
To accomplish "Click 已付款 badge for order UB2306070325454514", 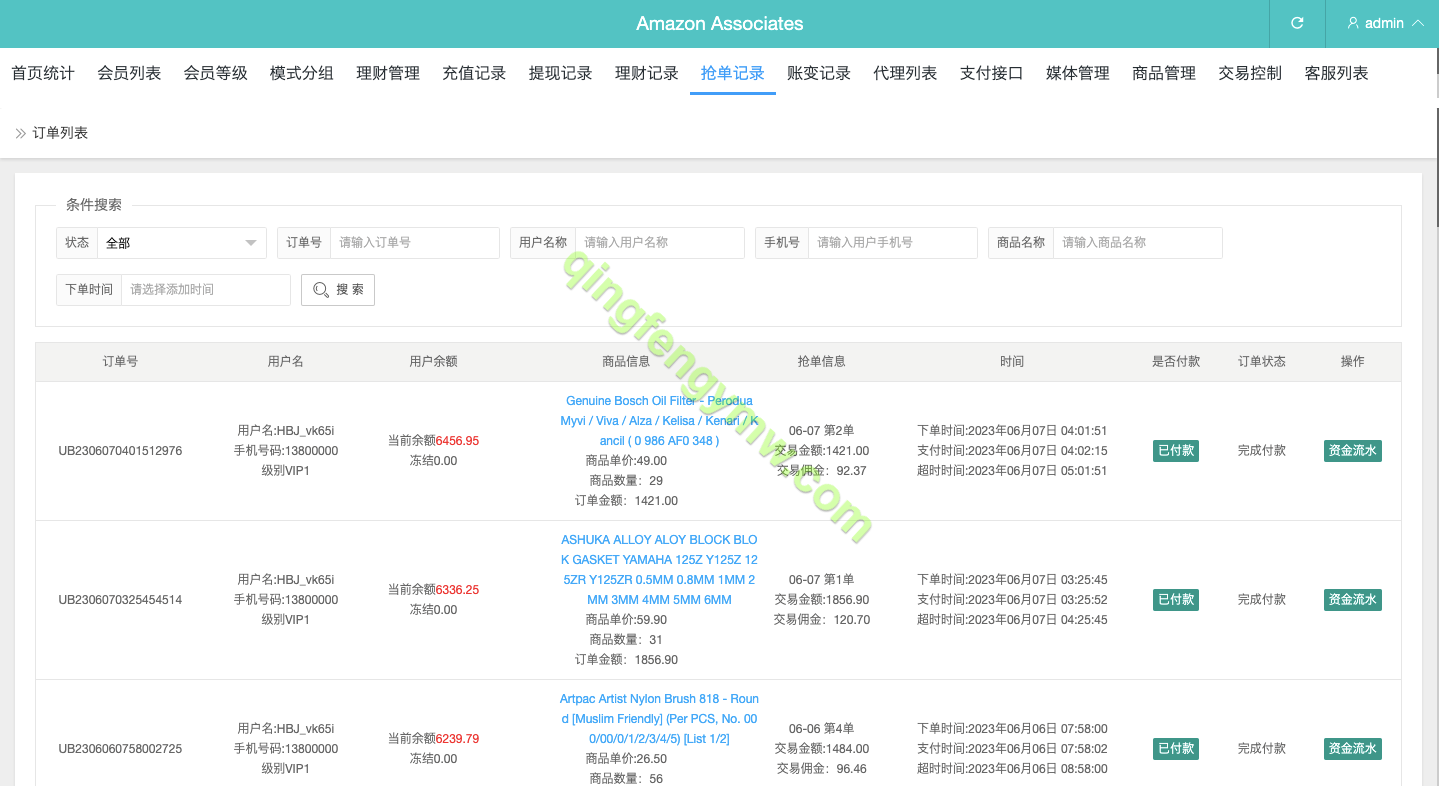I will (x=1176, y=600).
